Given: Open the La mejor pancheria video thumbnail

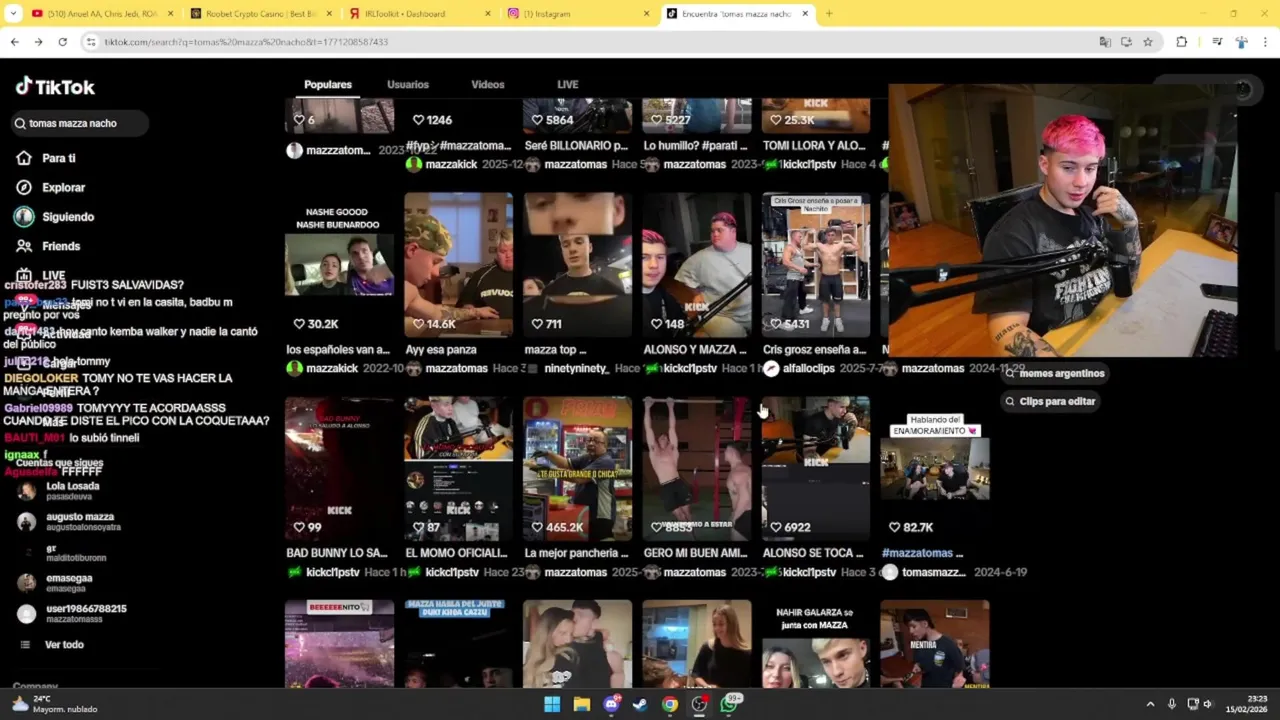Looking at the screenshot, I should (577, 469).
